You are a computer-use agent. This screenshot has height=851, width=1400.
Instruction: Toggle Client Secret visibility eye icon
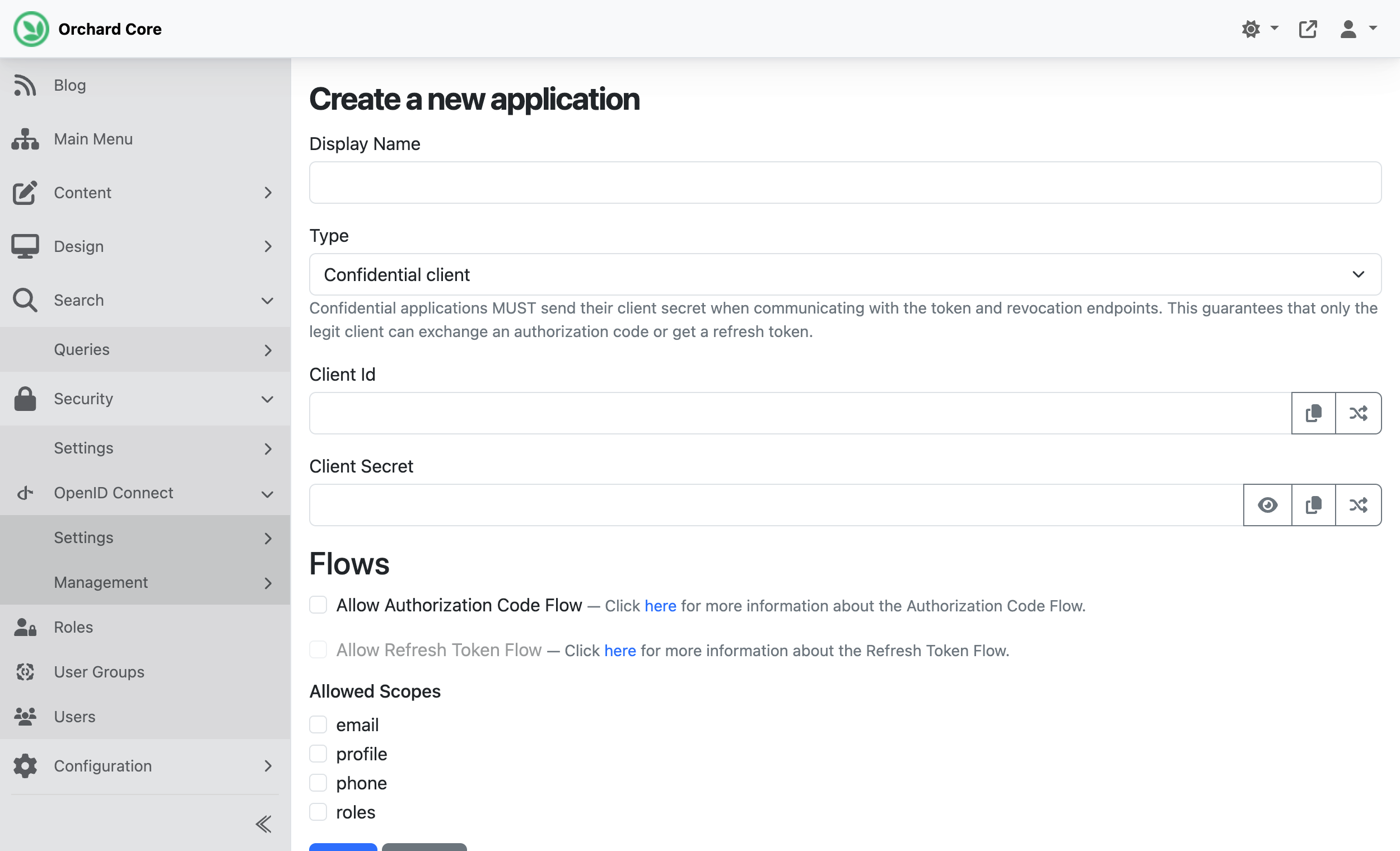coord(1267,505)
